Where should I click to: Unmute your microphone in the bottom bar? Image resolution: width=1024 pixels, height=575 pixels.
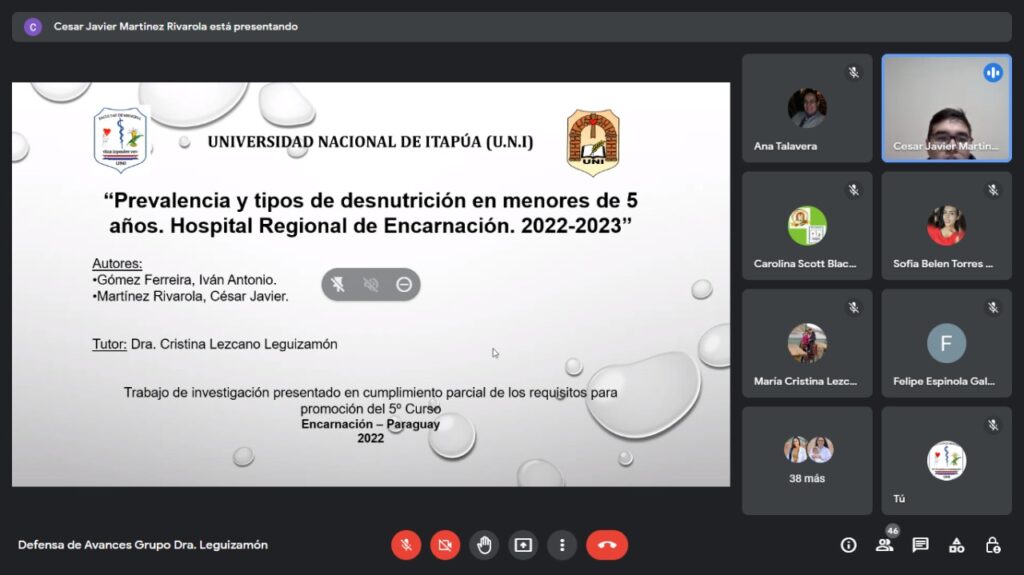coord(406,545)
